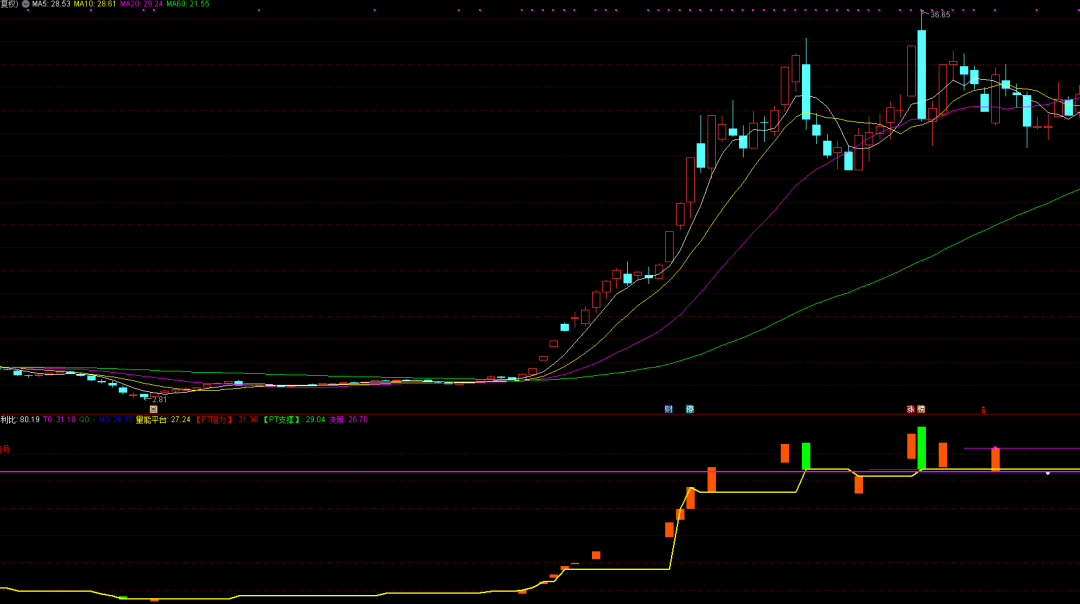Viewport: 1080px width, 604px height.
Task: Click the green MA60 indicator label
Action: [x=187, y=5]
